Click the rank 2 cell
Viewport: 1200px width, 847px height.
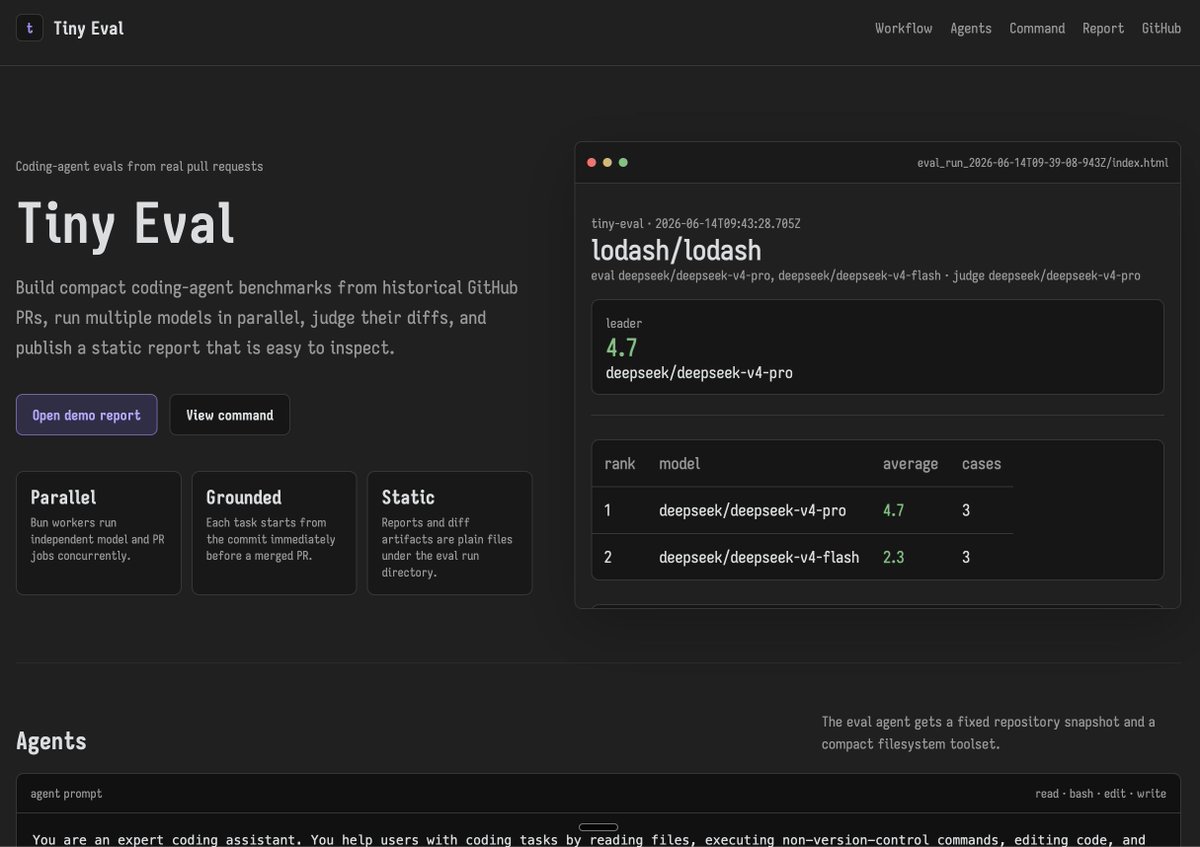click(x=608, y=557)
